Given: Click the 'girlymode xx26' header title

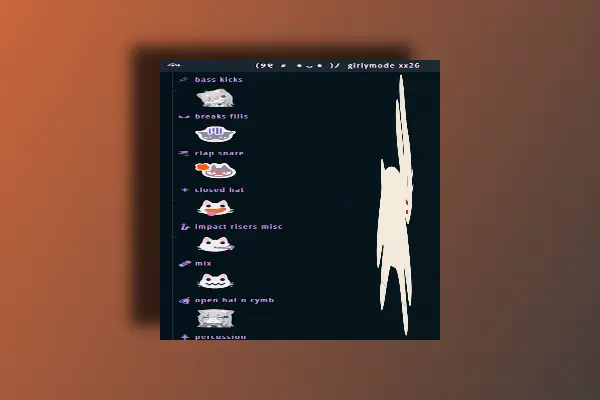Looking at the screenshot, I should click(383, 65).
